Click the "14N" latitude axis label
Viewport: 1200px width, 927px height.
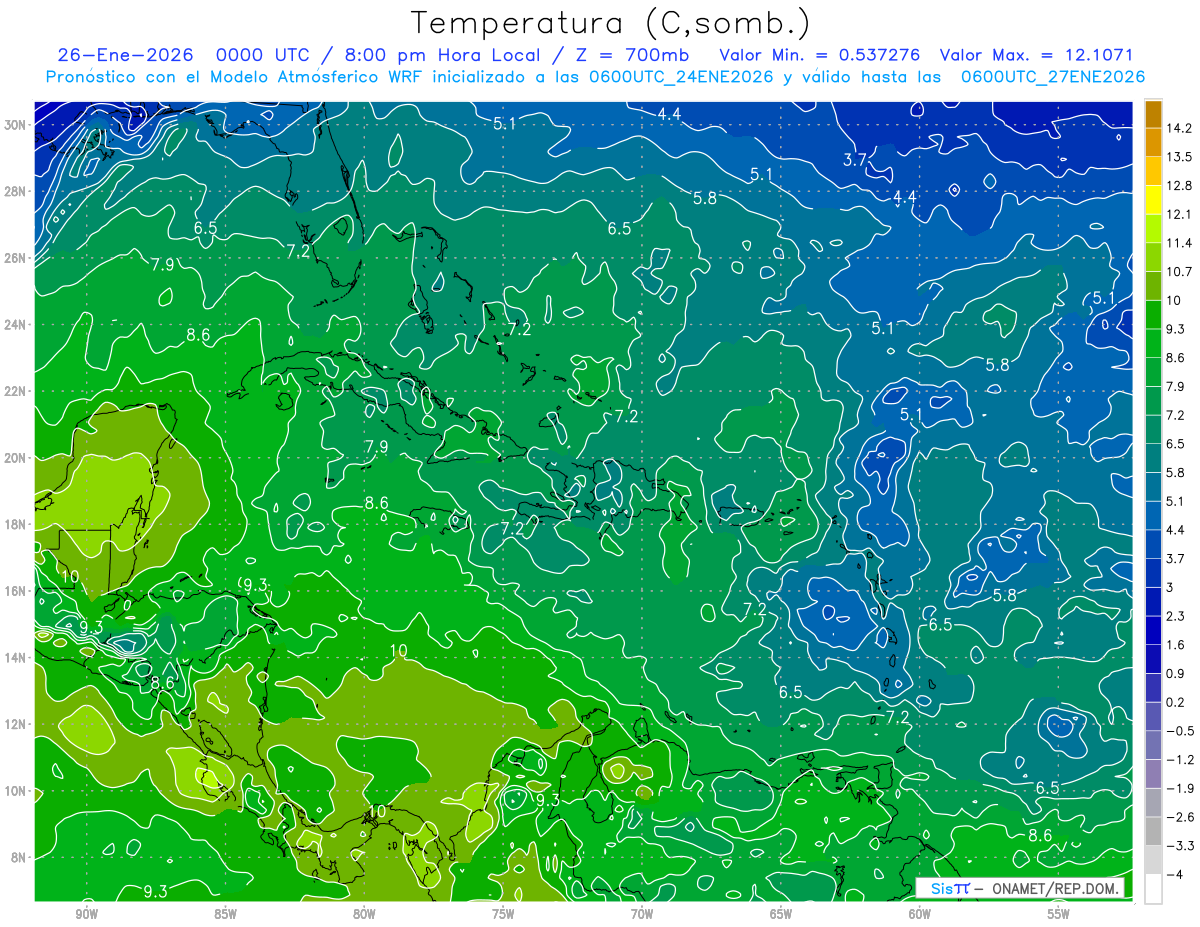click(x=15, y=658)
